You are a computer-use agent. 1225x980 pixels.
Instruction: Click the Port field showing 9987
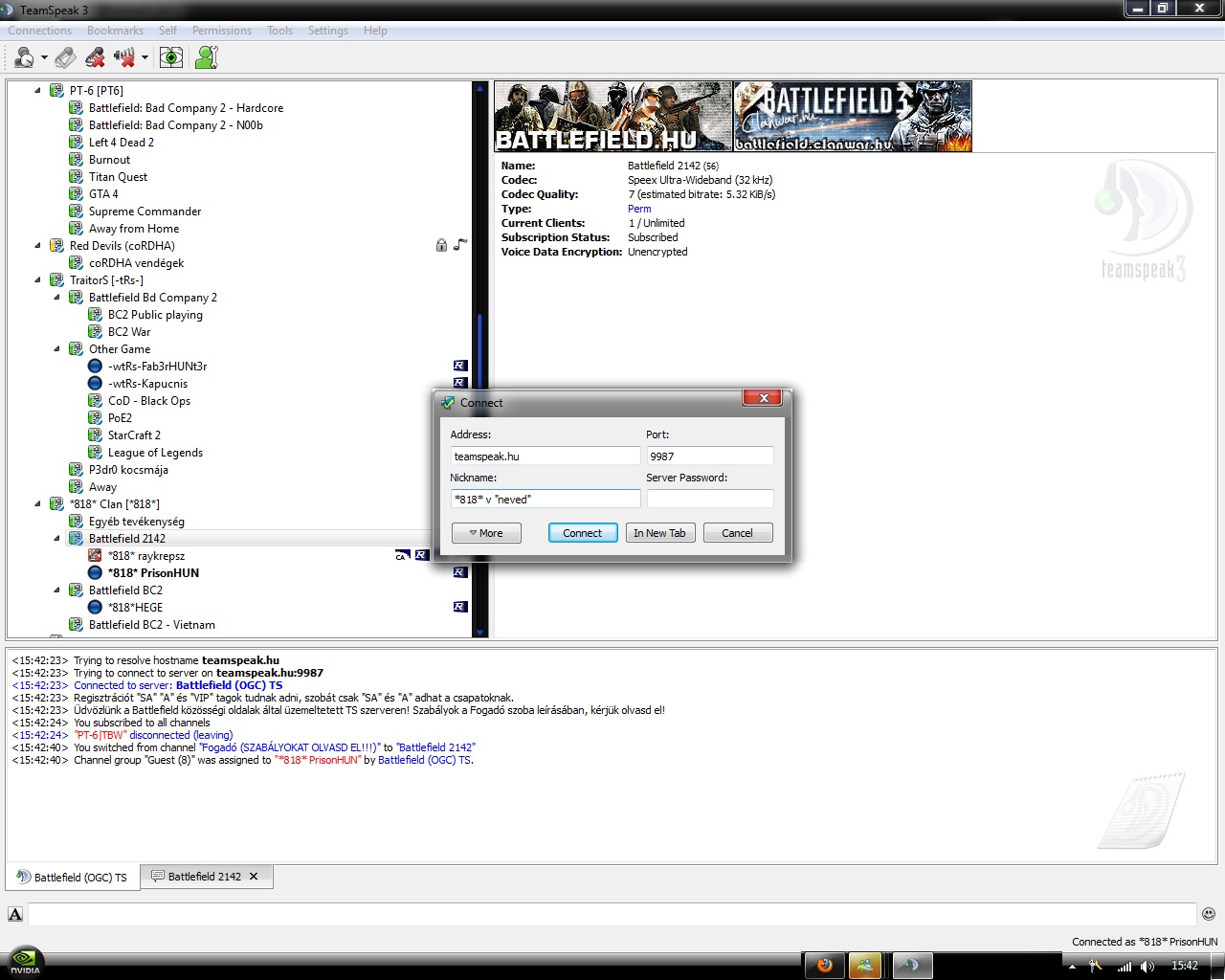(710, 457)
